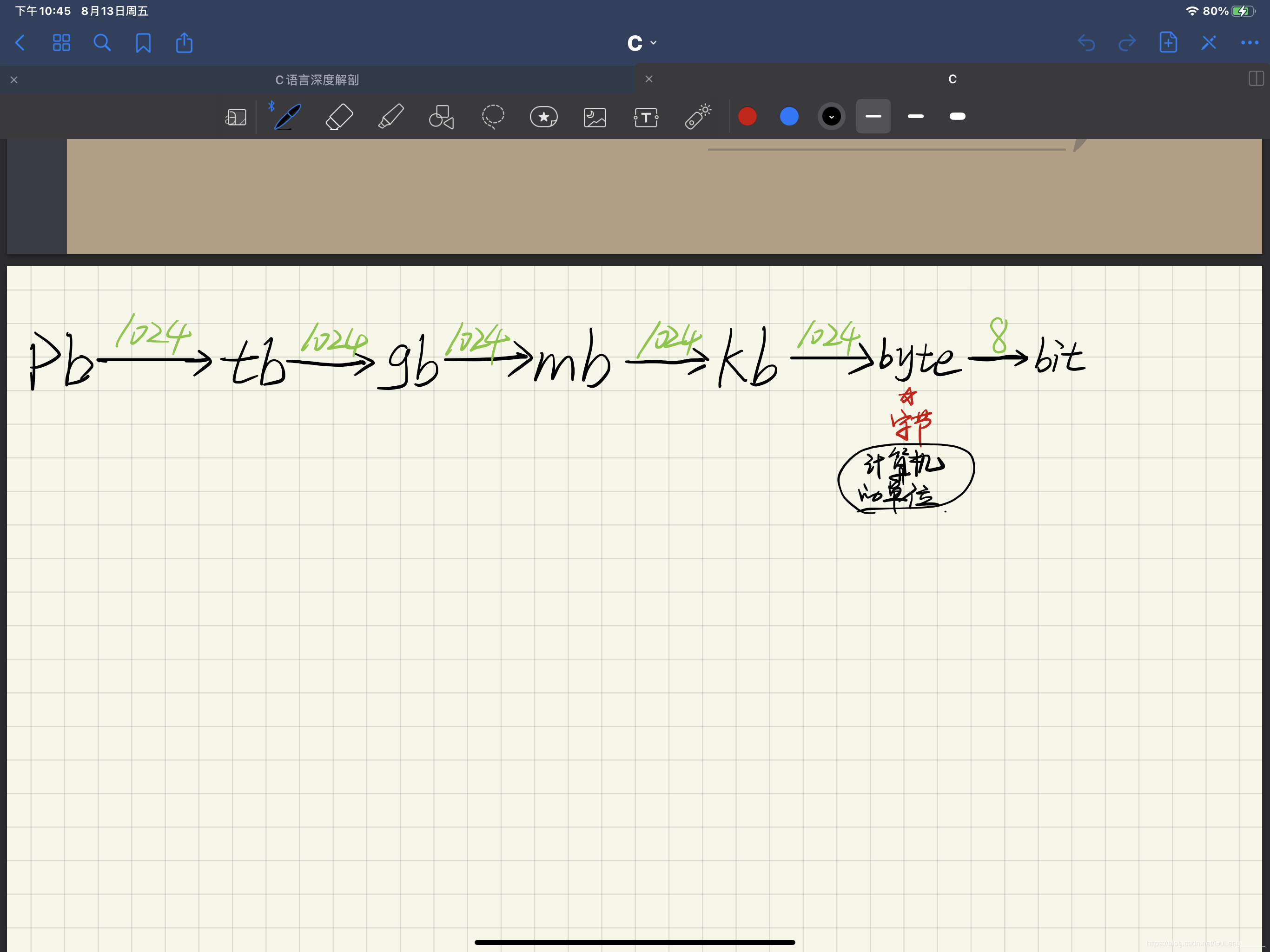Activate the Laser pointer tool
The image size is (1270, 952).
(x=698, y=117)
